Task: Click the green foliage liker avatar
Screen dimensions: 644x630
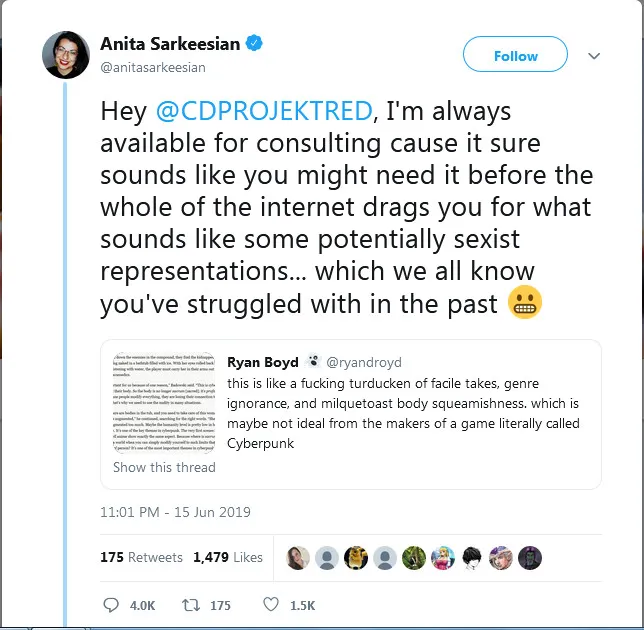Action: tap(413, 558)
